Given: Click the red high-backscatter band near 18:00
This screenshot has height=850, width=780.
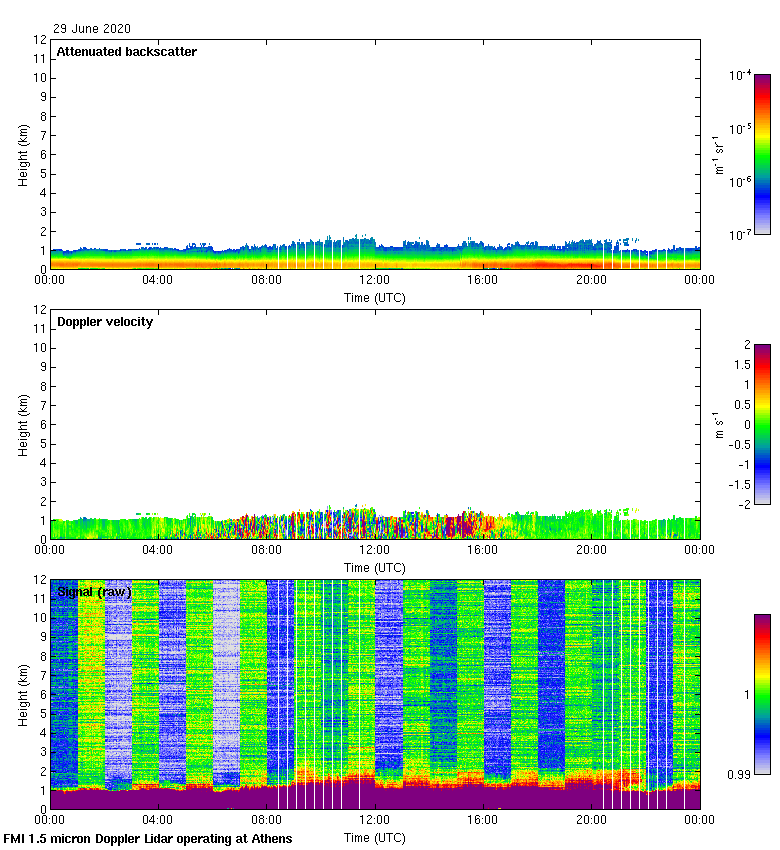Looking at the screenshot, I should (x=536, y=264).
